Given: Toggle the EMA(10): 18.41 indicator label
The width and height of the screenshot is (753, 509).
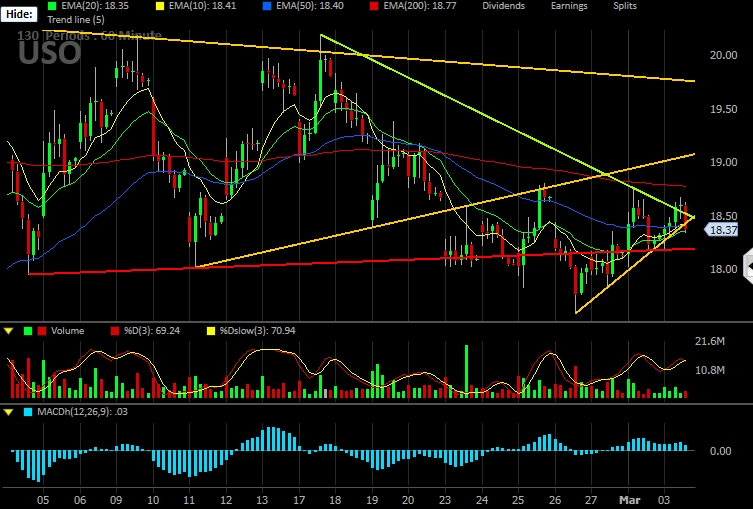Looking at the screenshot, I should (203, 6).
